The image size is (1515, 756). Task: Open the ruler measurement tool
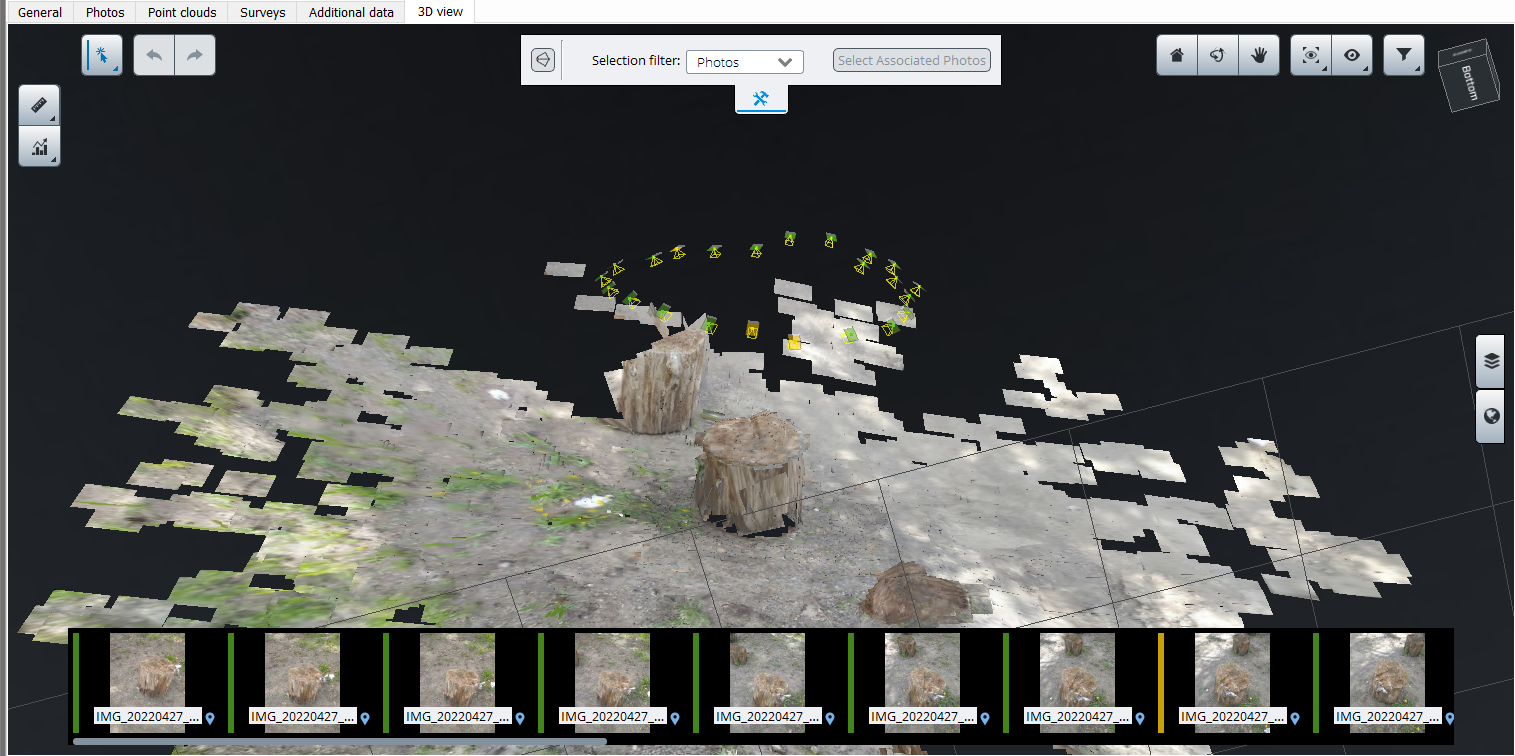coord(39,105)
